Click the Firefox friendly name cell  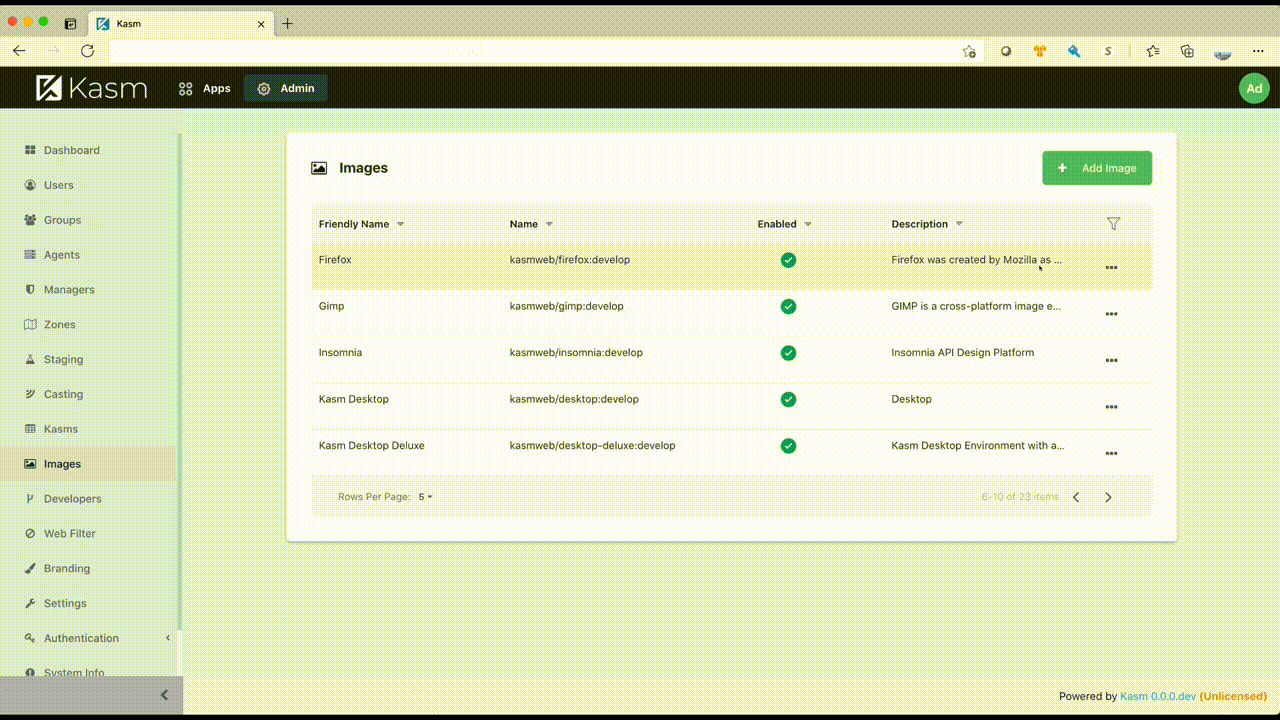335,260
